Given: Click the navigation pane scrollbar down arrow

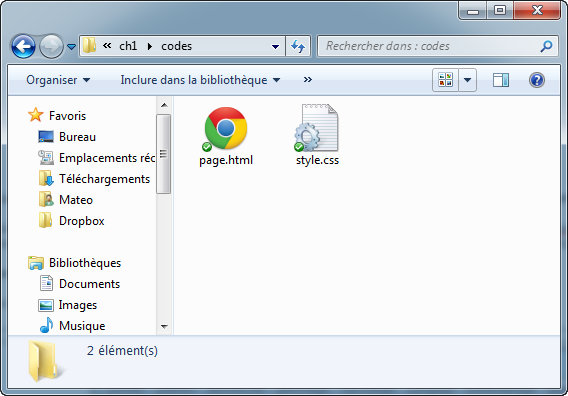Looking at the screenshot, I should point(164,326).
